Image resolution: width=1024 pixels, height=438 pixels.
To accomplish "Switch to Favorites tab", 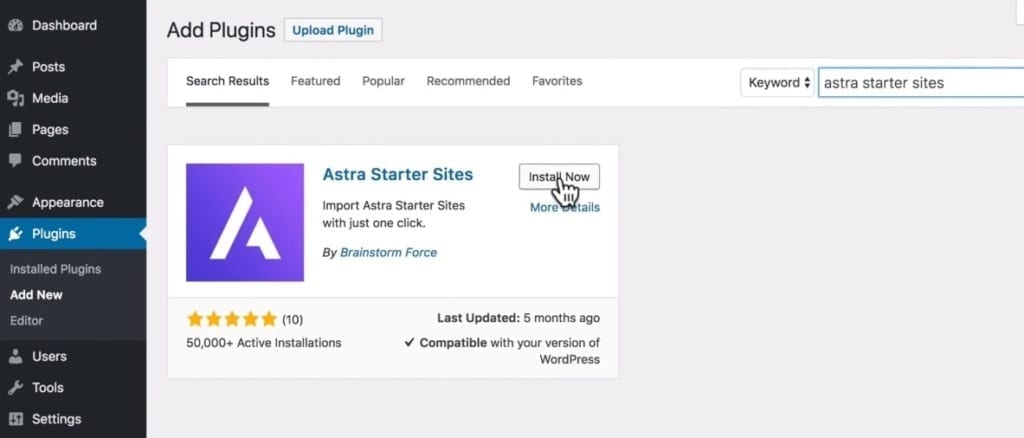I will [x=557, y=82].
